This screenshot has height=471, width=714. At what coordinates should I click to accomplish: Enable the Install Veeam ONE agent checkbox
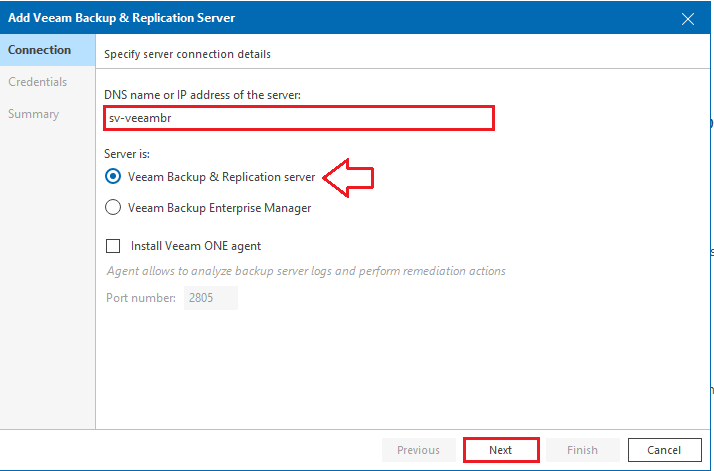[x=113, y=246]
